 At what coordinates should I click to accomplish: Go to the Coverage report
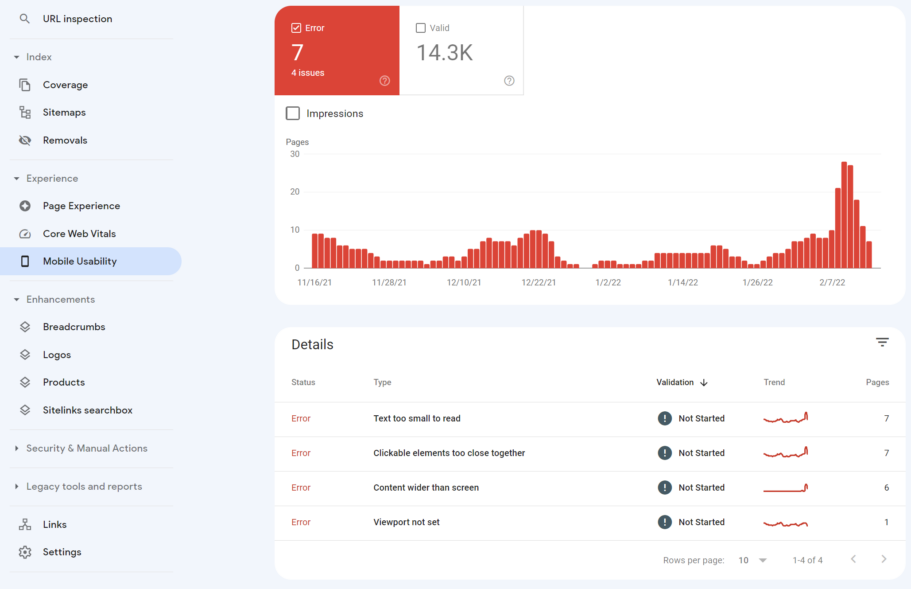pos(65,85)
